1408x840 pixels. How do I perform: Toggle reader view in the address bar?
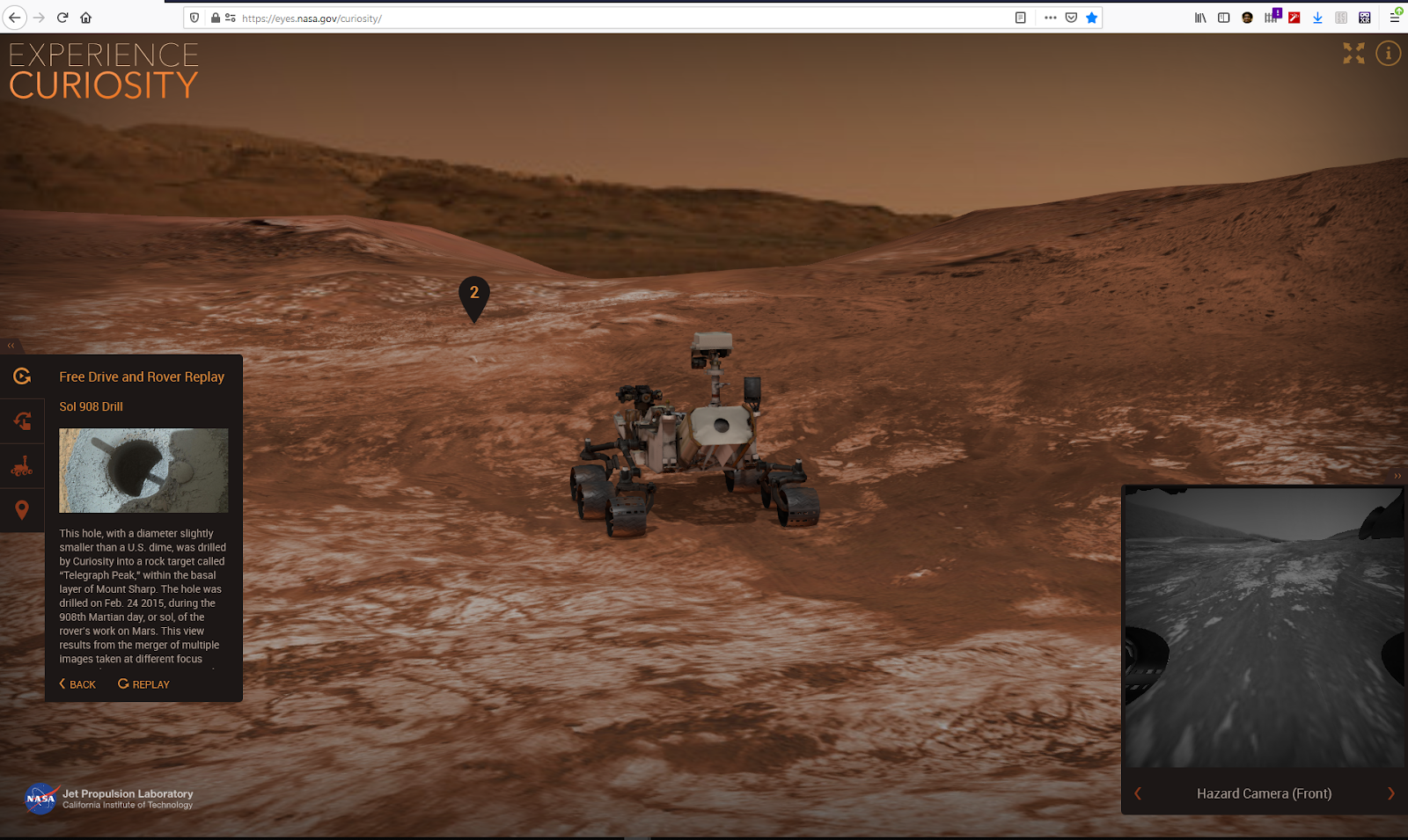click(x=1019, y=17)
